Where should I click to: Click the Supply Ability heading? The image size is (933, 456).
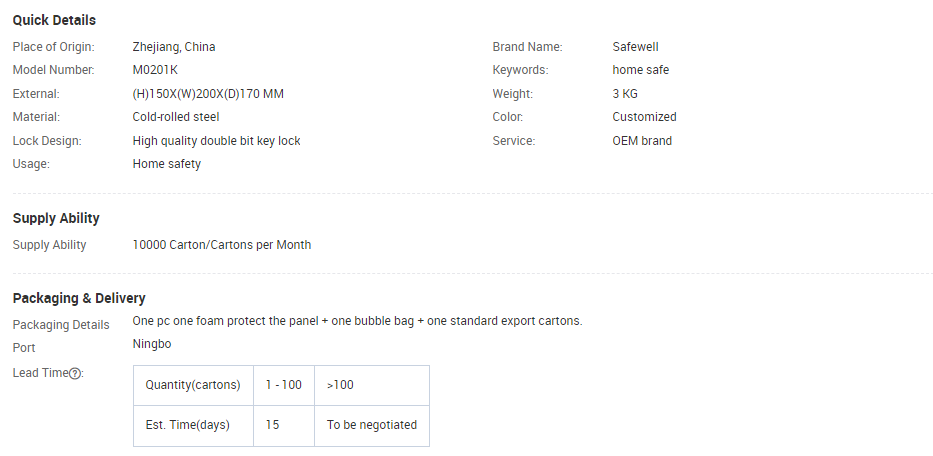tap(56, 218)
